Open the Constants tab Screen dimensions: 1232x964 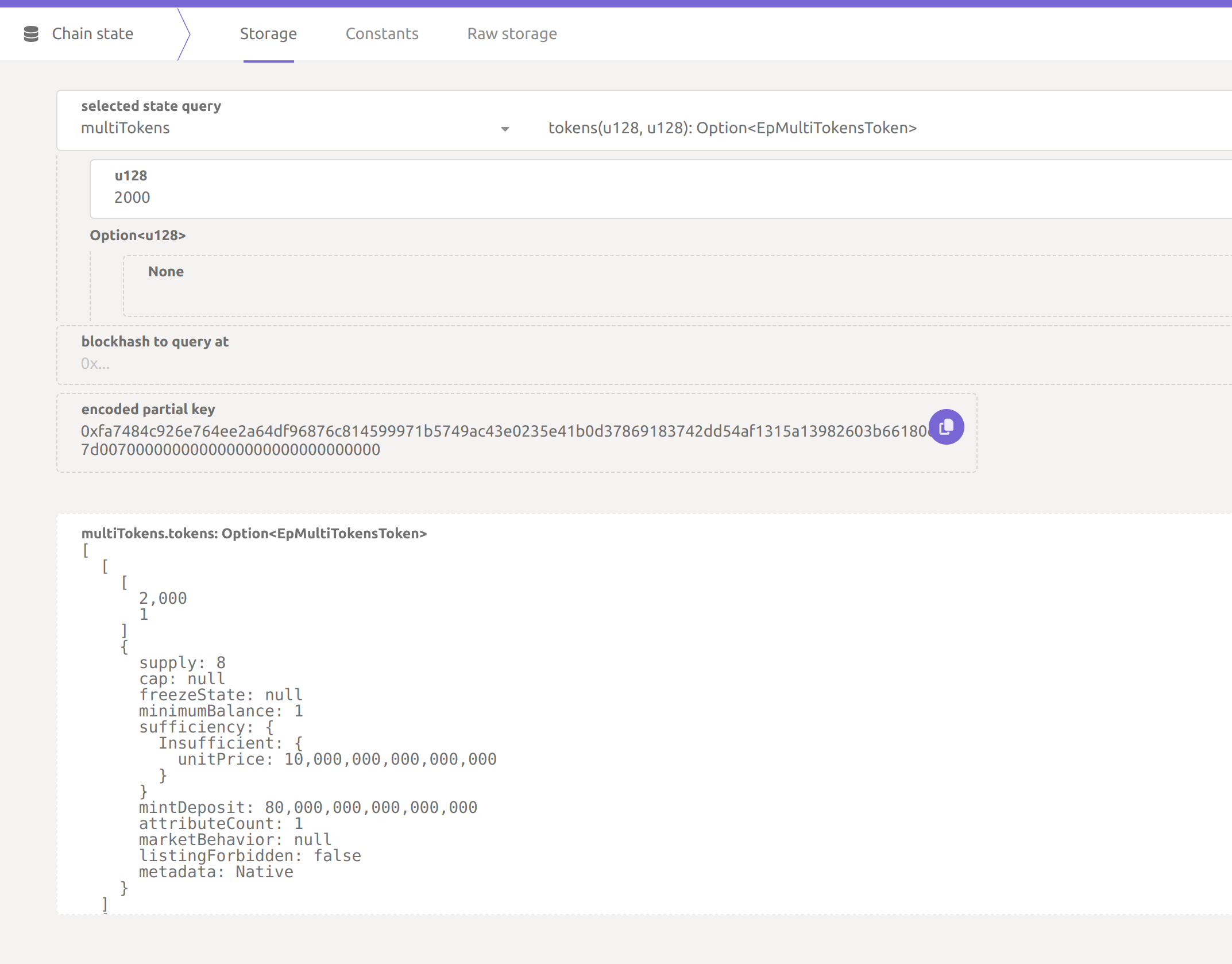tap(382, 34)
